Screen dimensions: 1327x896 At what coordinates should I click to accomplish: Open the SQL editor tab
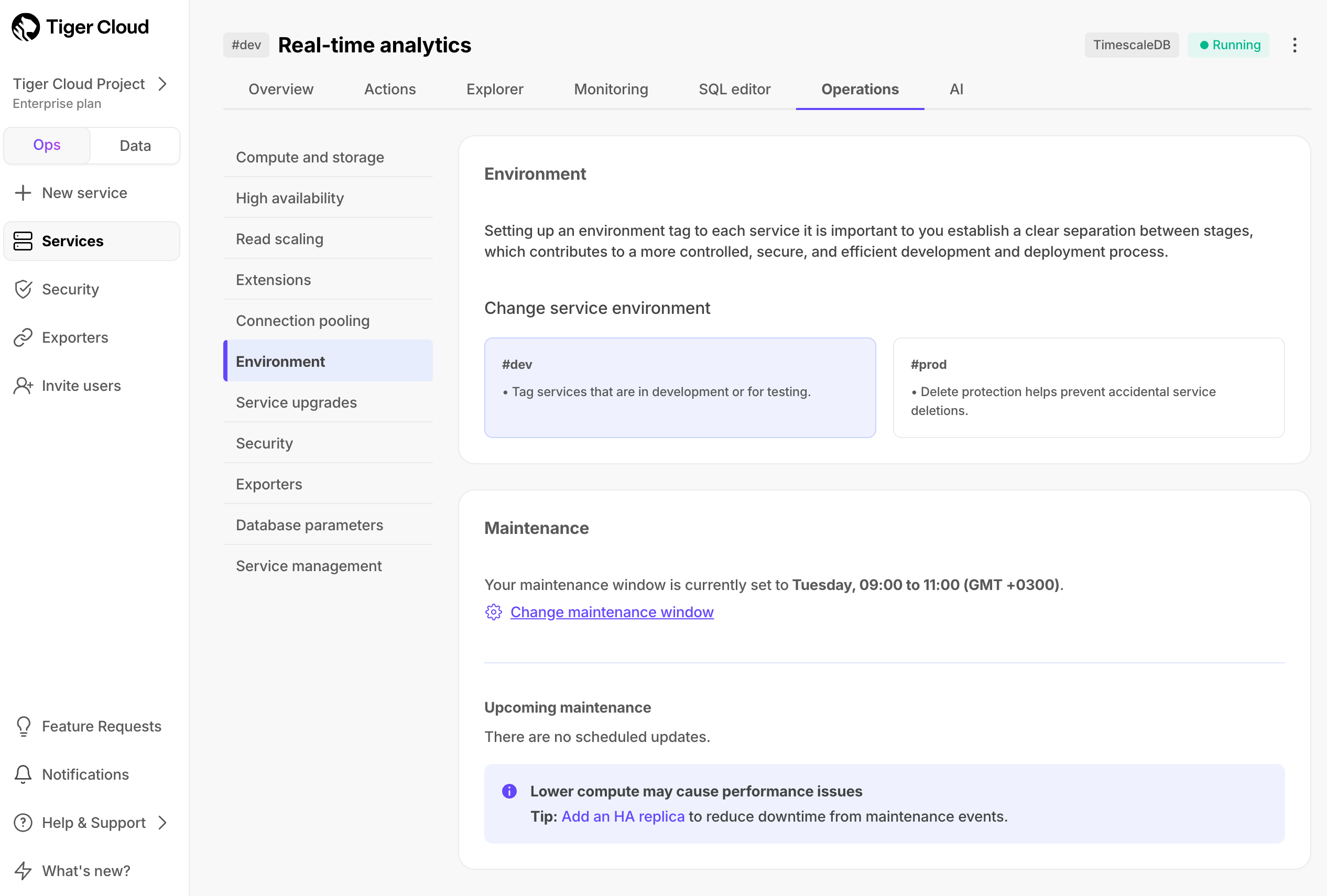point(734,90)
